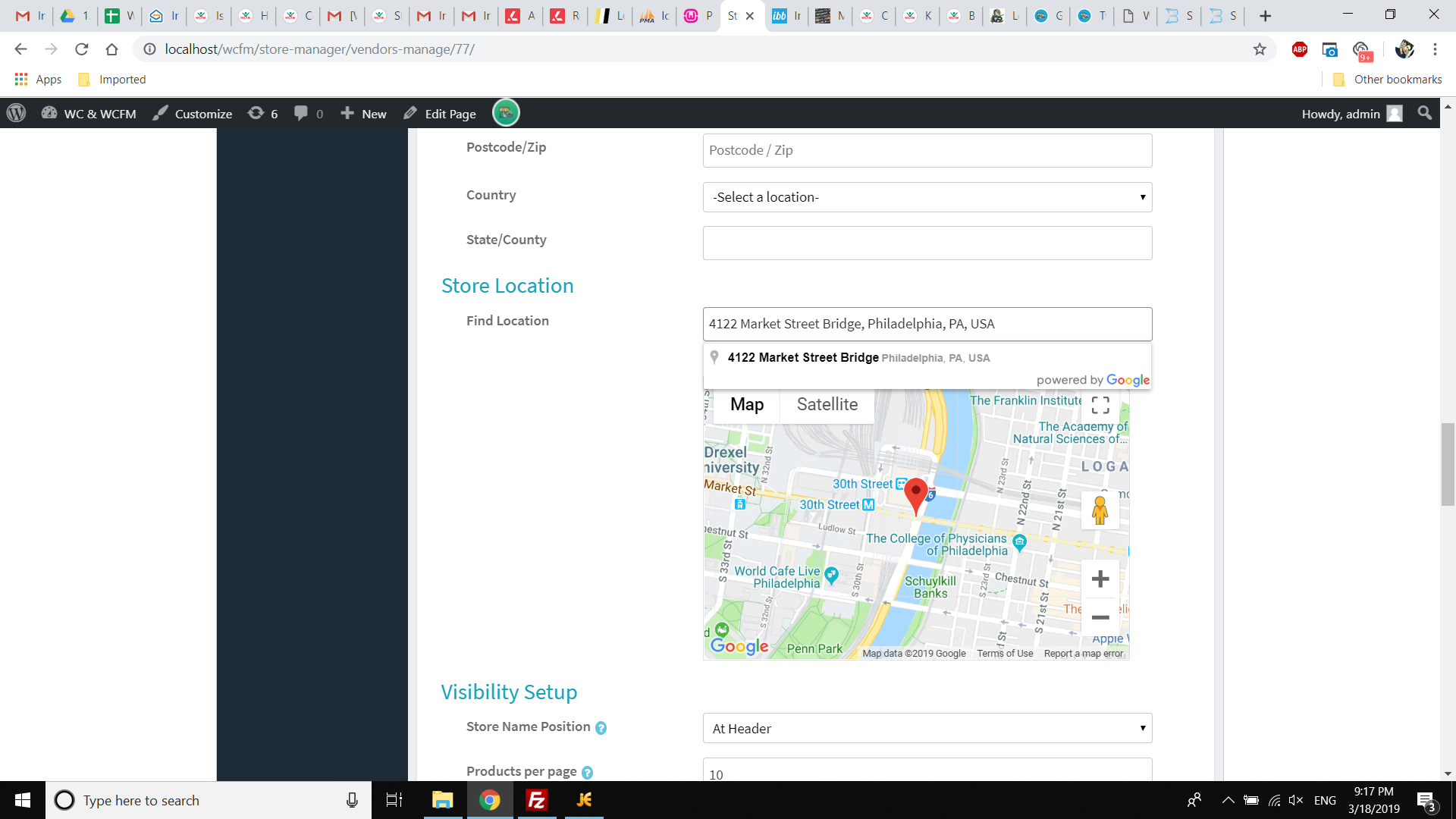The width and height of the screenshot is (1456, 819).
Task: Reload the current page
Action: point(81,49)
